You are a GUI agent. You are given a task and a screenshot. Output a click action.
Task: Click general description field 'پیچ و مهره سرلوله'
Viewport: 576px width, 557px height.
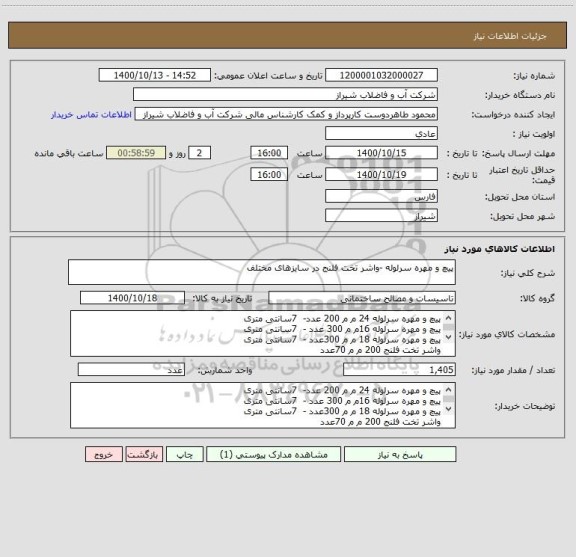click(x=262, y=272)
